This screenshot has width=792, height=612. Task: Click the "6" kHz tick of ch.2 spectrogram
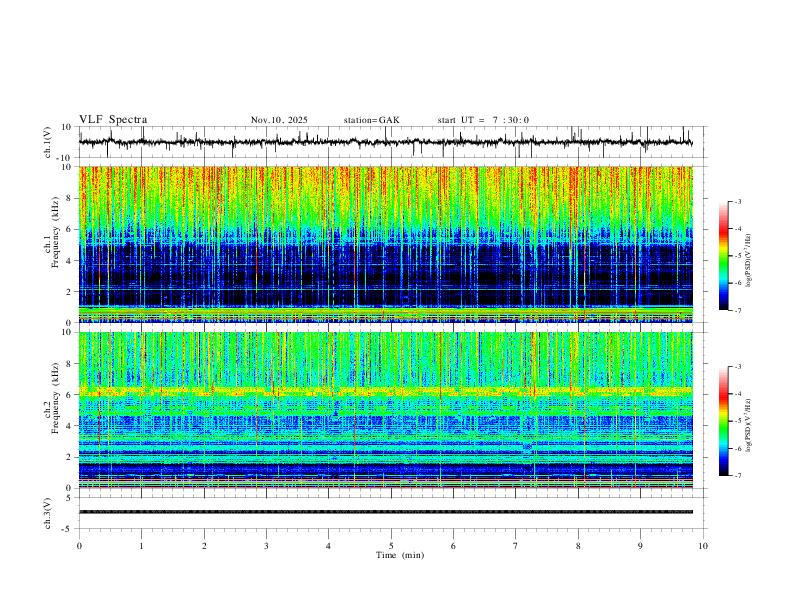coord(70,394)
